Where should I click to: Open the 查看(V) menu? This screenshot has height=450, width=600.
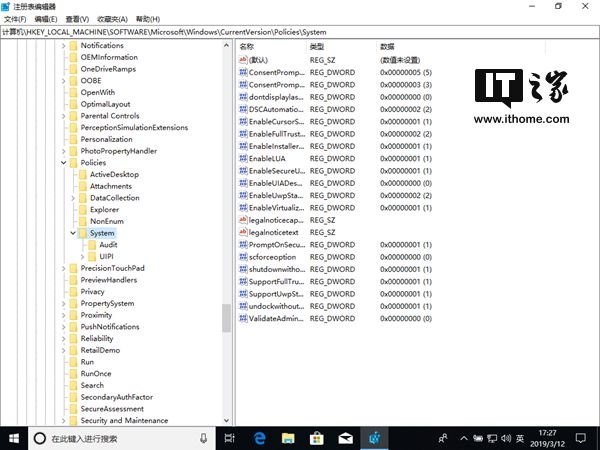[77, 19]
